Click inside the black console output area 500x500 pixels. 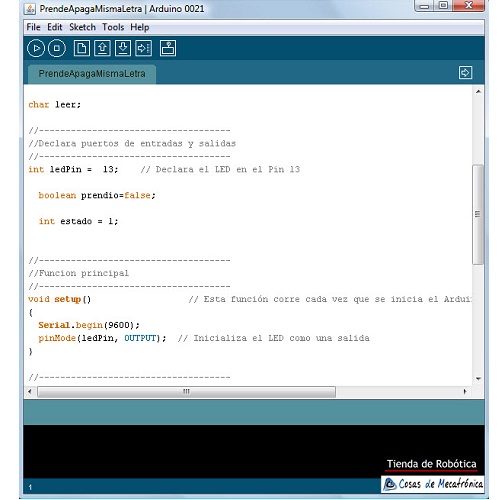(x=253, y=451)
